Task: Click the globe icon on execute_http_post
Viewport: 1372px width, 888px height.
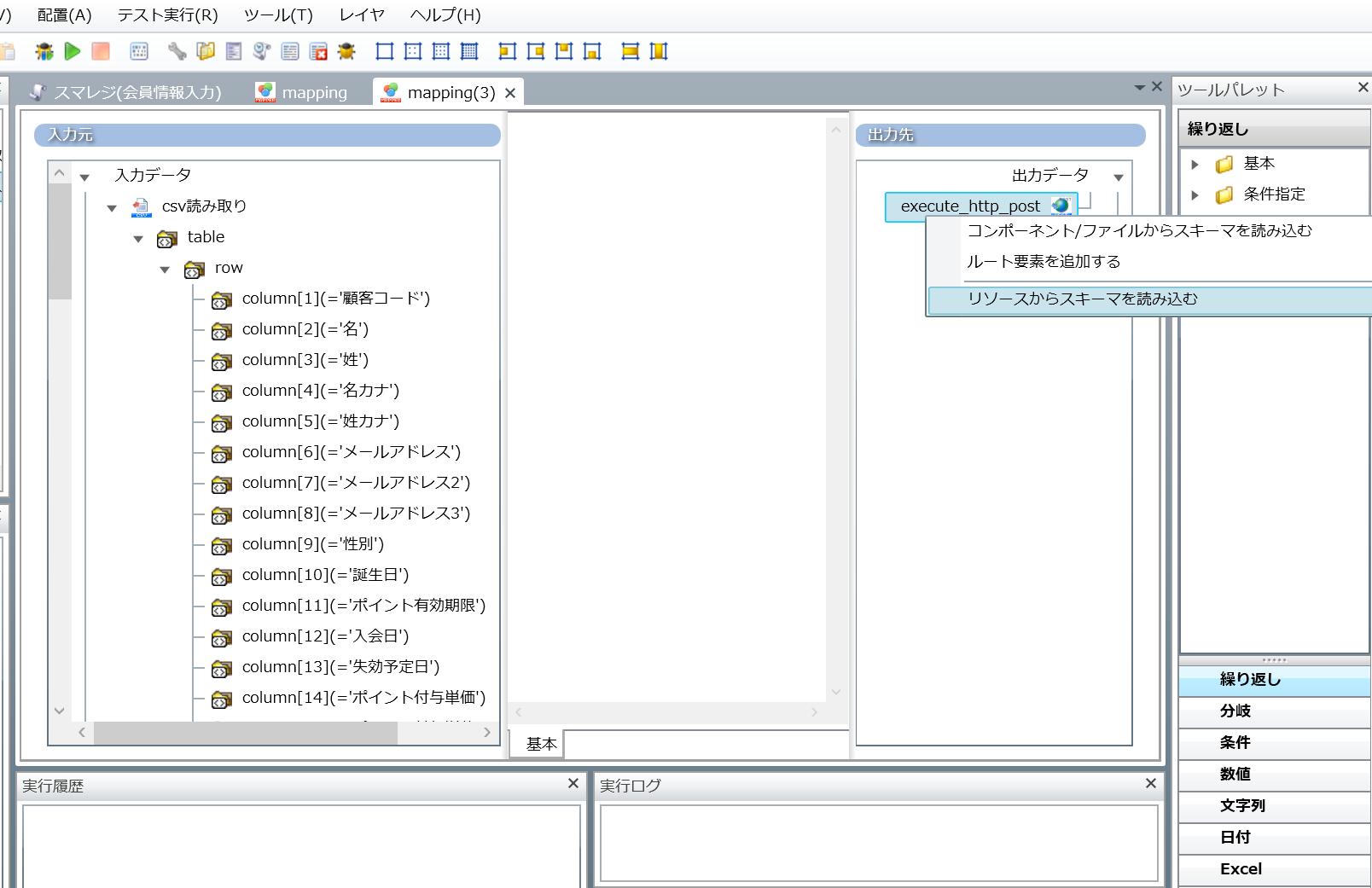Action: tap(1061, 206)
